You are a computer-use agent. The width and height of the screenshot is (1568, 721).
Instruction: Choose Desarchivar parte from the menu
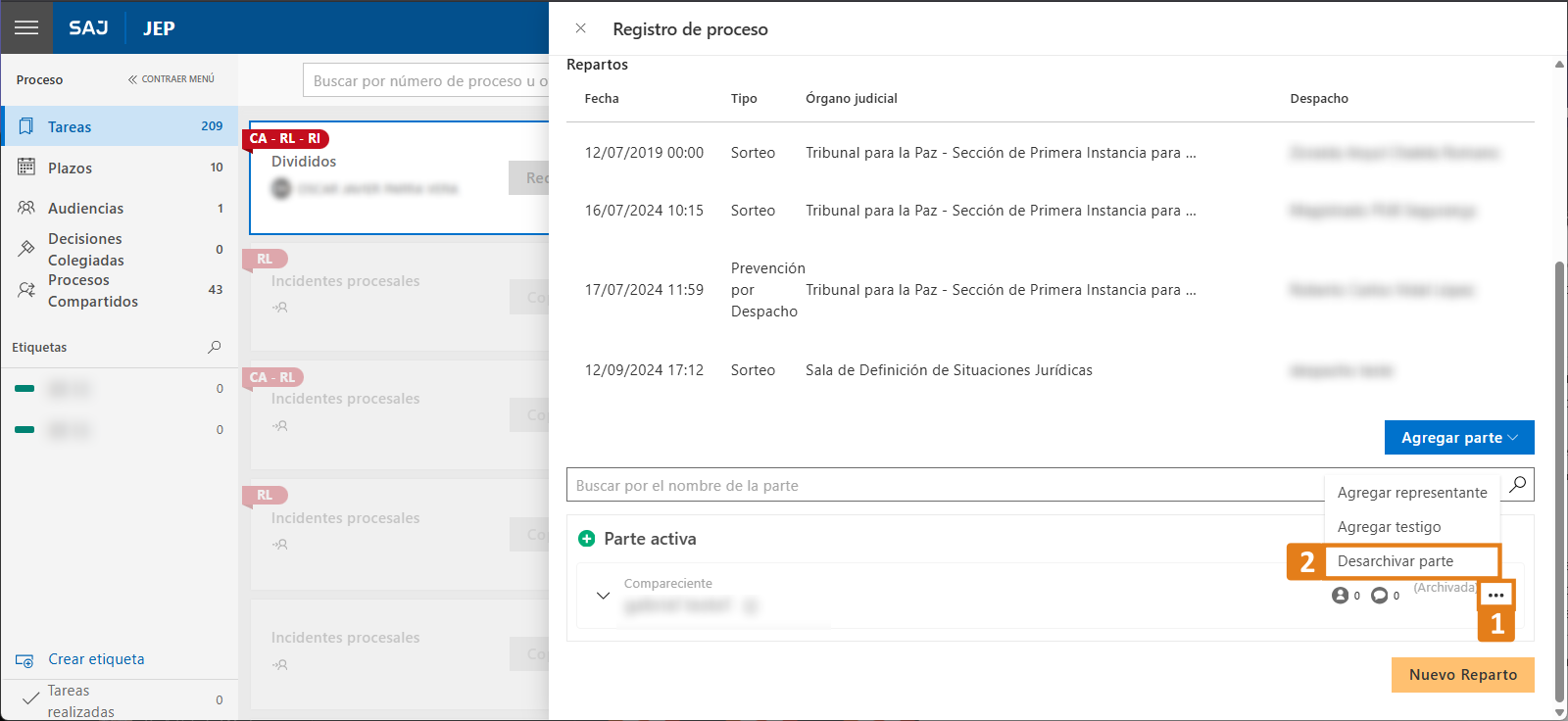(1412, 561)
